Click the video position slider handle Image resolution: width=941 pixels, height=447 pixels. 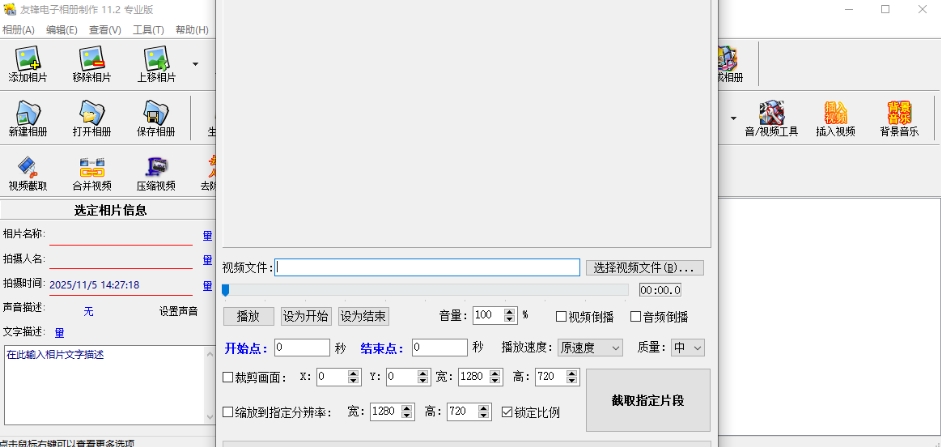pyautogui.click(x=226, y=290)
